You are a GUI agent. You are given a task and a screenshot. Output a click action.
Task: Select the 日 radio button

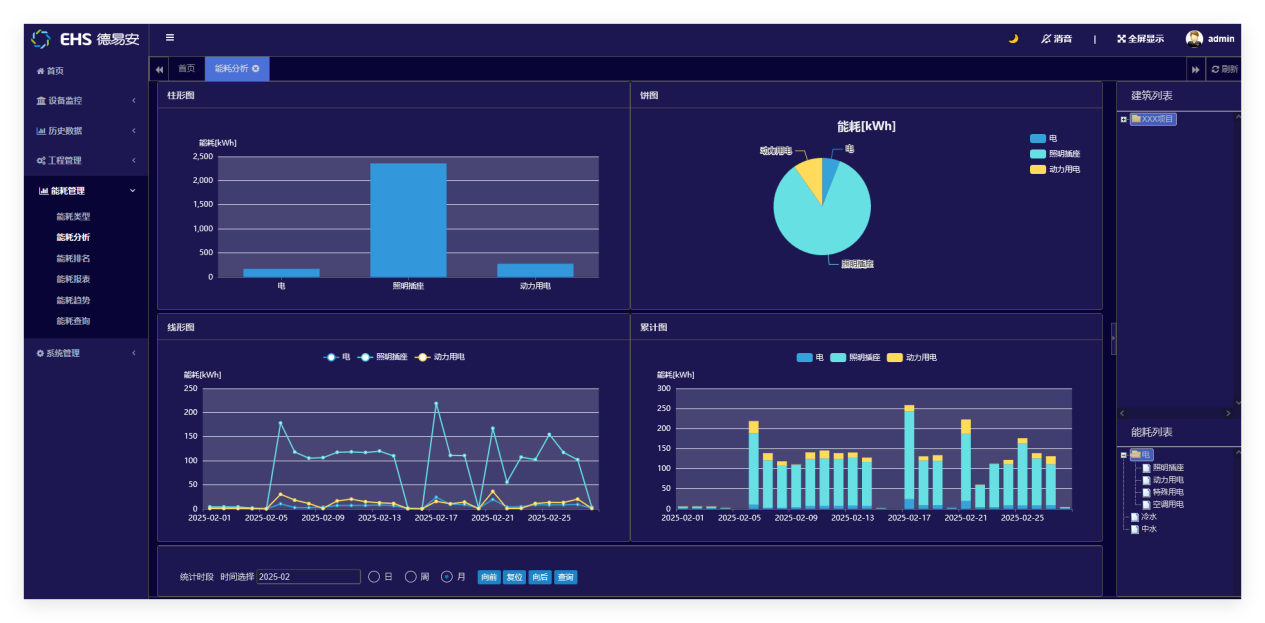374,577
